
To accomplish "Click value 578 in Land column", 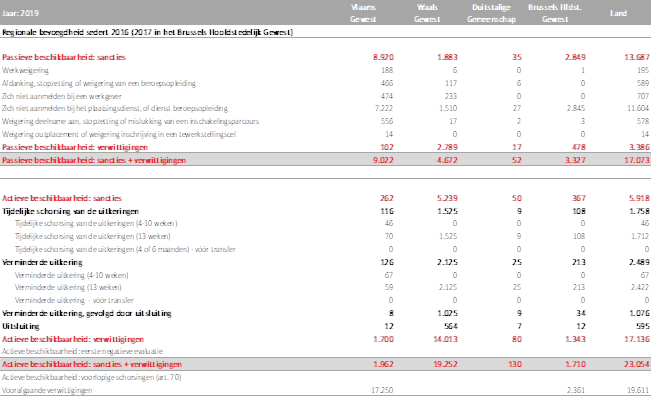I will (643, 121).
